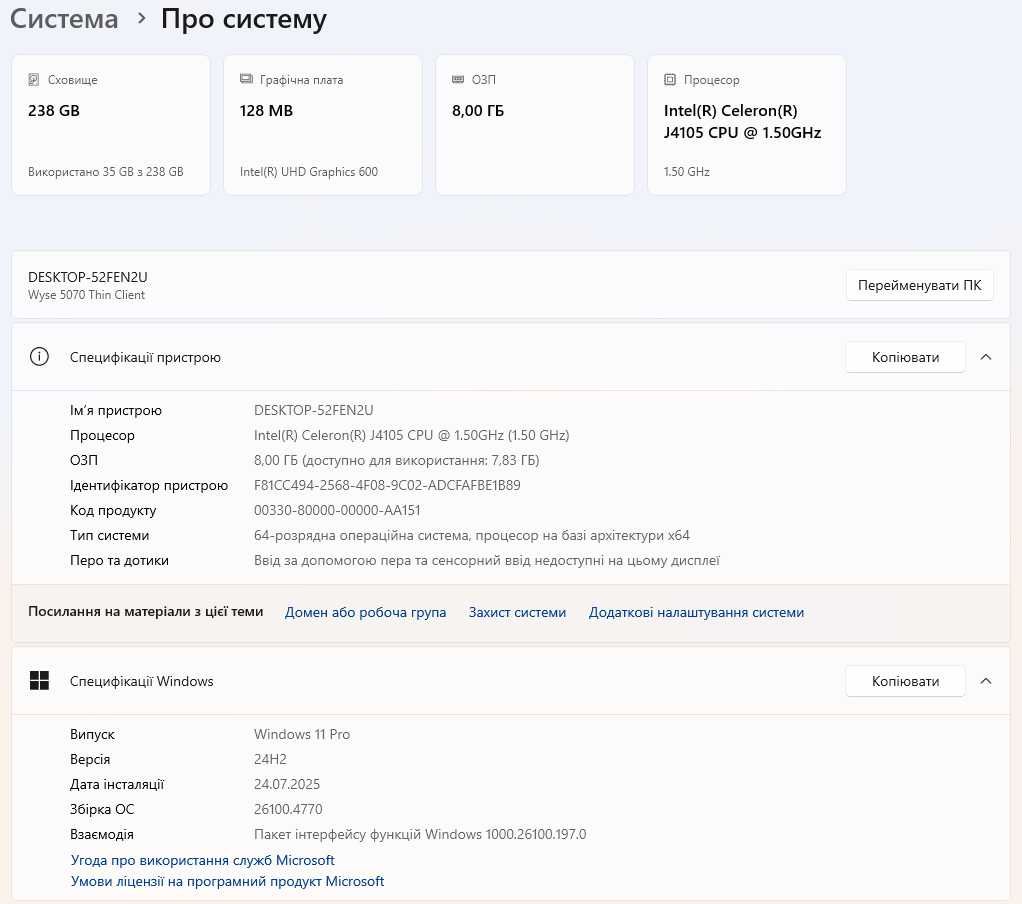1022x904 pixels.
Task: Click the Посилання на матеріали з цієї теми label
Action: [x=145, y=611]
